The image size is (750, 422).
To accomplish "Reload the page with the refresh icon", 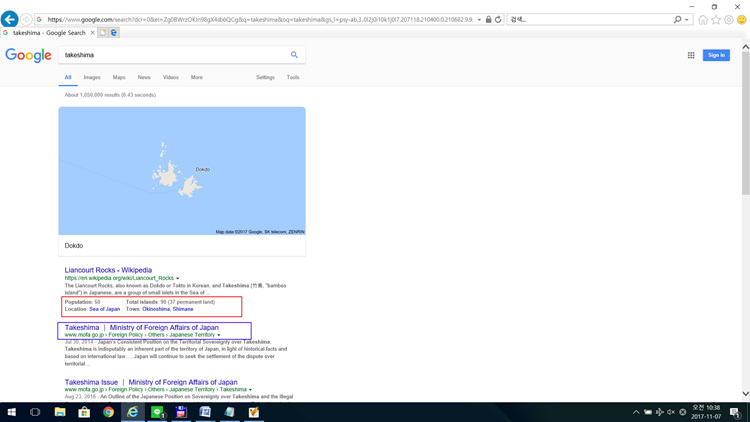I will tap(498, 20).
